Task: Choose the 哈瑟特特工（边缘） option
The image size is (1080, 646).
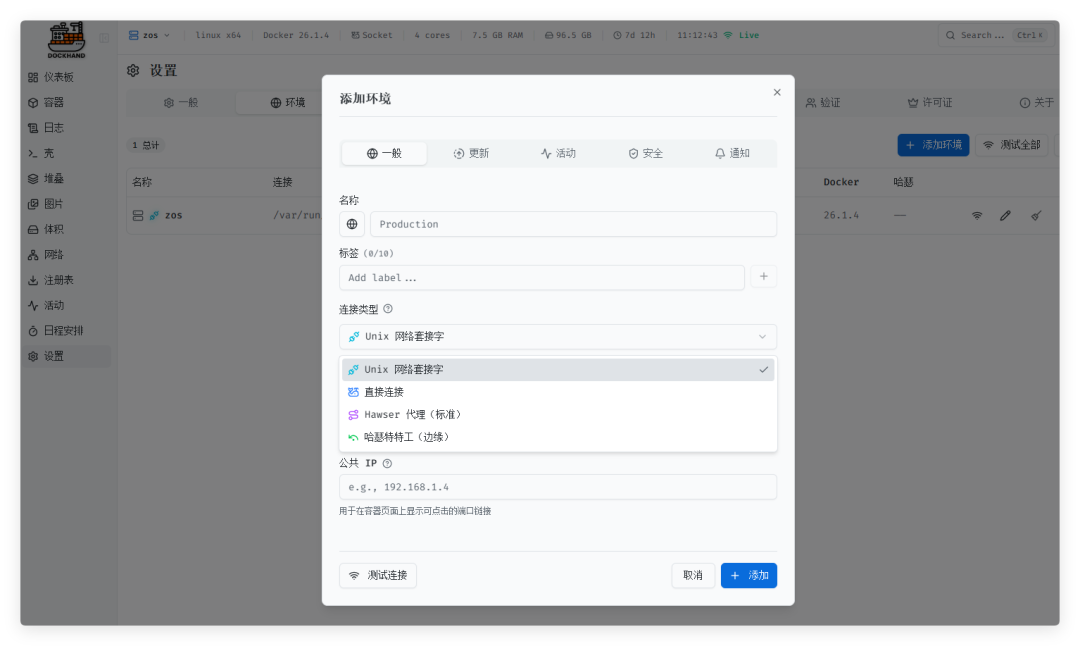Action: click(x=558, y=437)
